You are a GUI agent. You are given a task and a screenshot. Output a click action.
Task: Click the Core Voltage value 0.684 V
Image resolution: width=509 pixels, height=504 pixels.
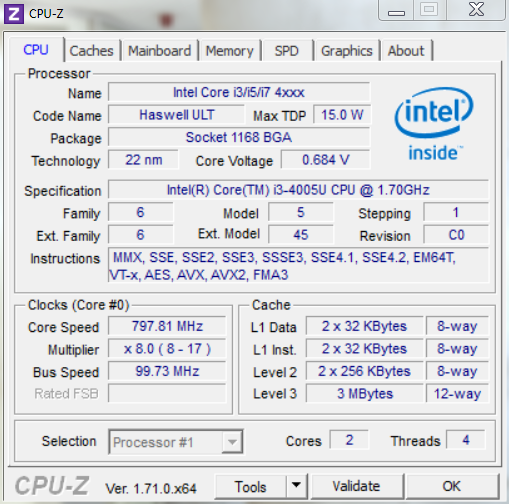pyautogui.click(x=325, y=160)
